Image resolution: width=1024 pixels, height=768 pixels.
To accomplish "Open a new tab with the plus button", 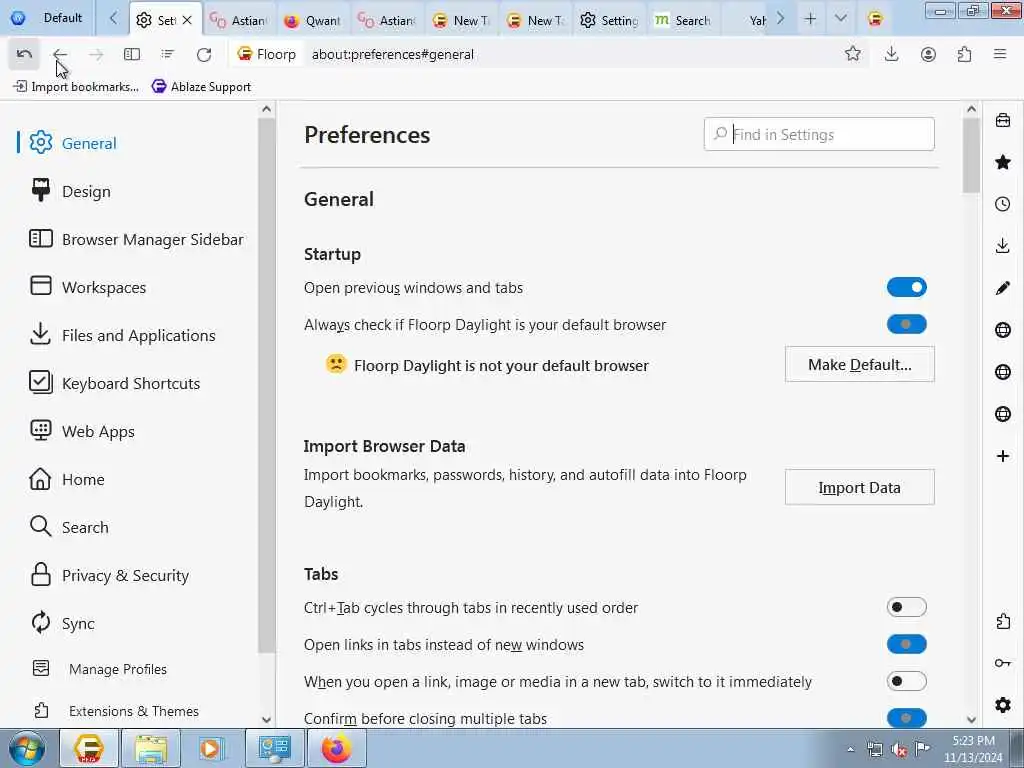I will [x=810, y=19].
